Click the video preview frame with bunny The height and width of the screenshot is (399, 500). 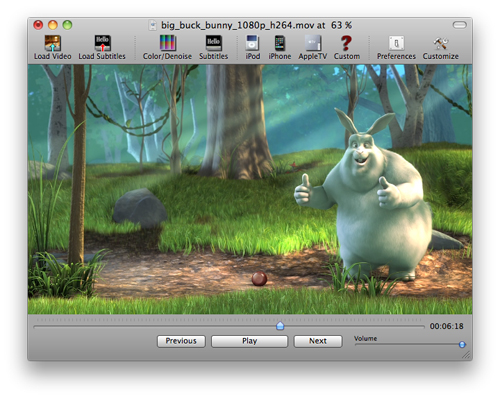click(250, 189)
